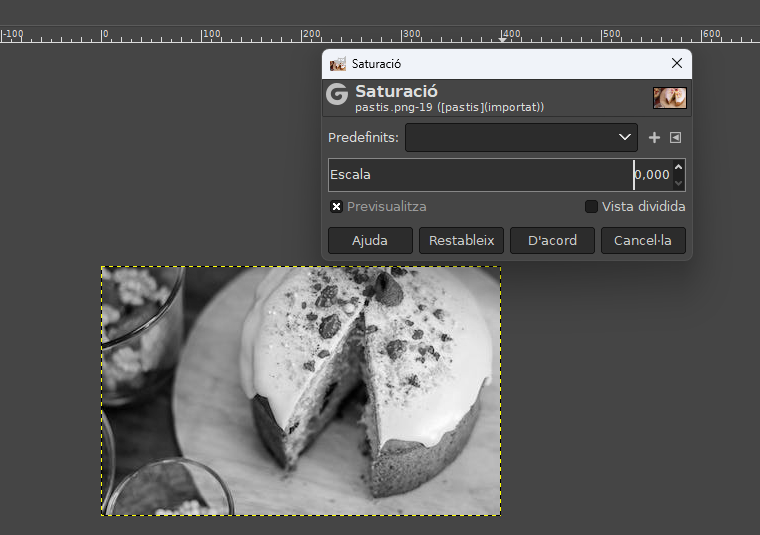Enable the Vista dividida checkbox
Viewport: 760px width, 535px height.
click(x=591, y=207)
